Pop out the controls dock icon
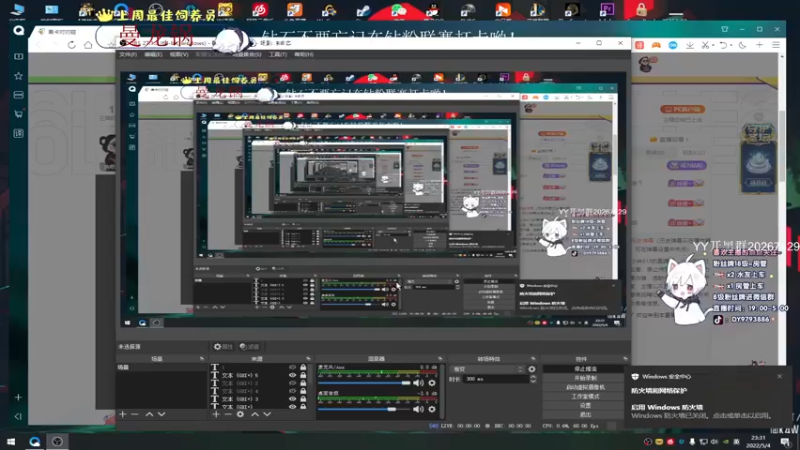 pyautogui.click(x=625, y=359)
